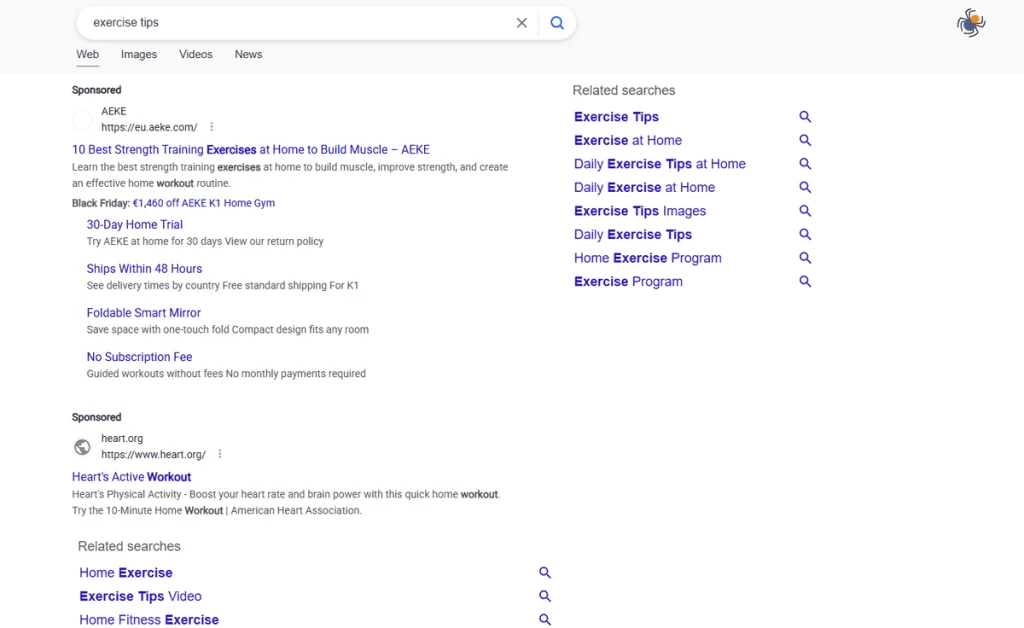Open the 30-Day Home Trial sitelink

(x=135, y=225)
